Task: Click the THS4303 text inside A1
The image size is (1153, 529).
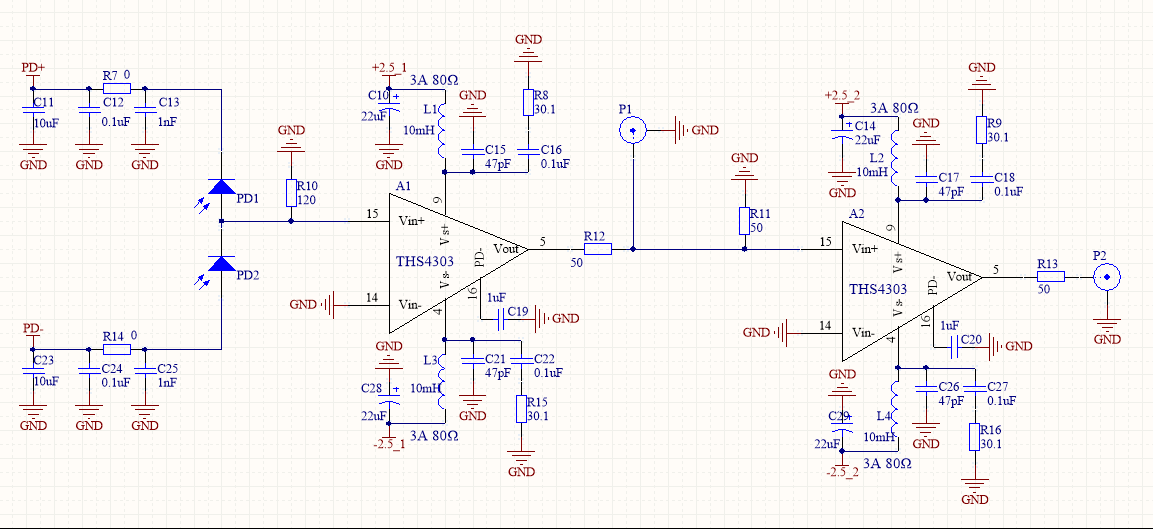Action: tap(424, 260)
